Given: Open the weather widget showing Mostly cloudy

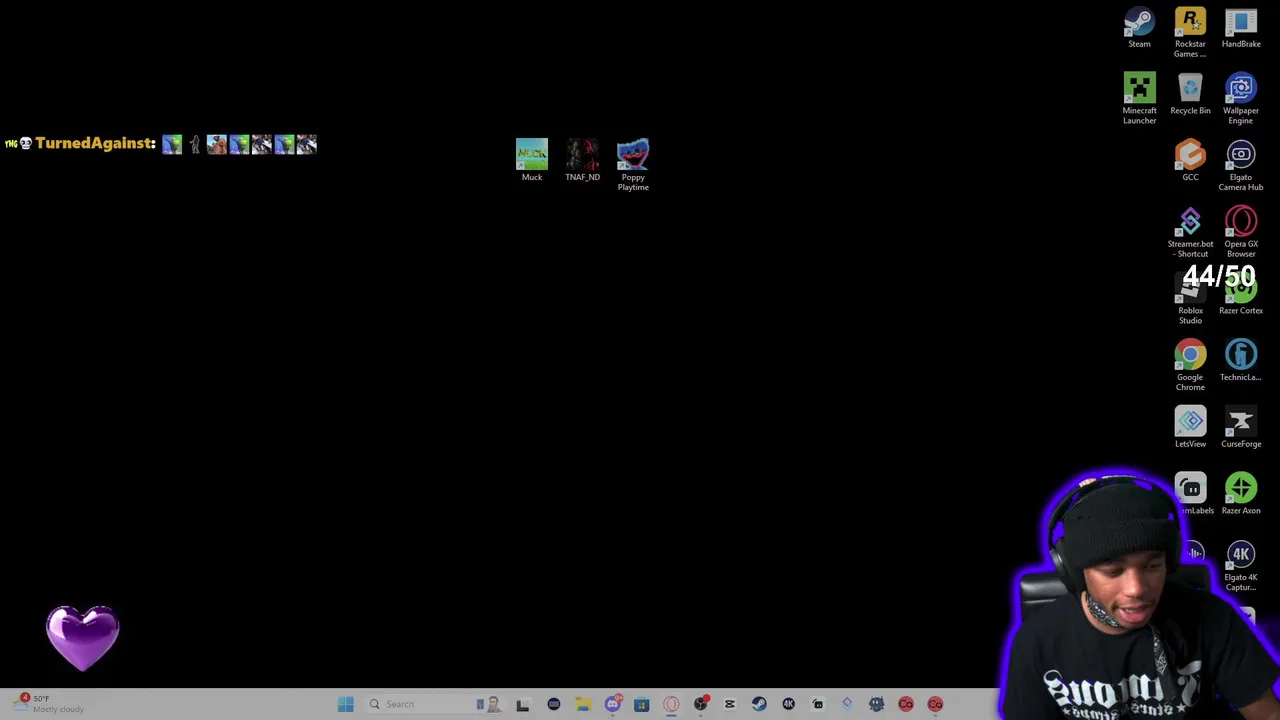Looking at the screenshot, I should tap(50, 704).
